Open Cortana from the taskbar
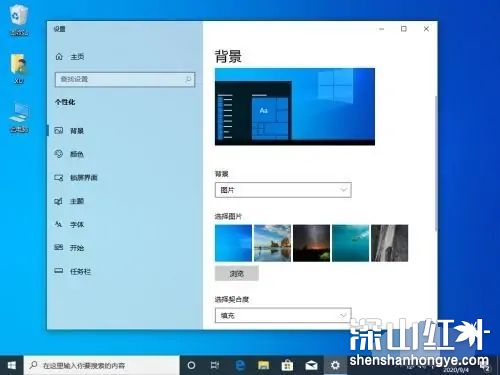This screenshot has width=500, height=375. tap(191, 365)
